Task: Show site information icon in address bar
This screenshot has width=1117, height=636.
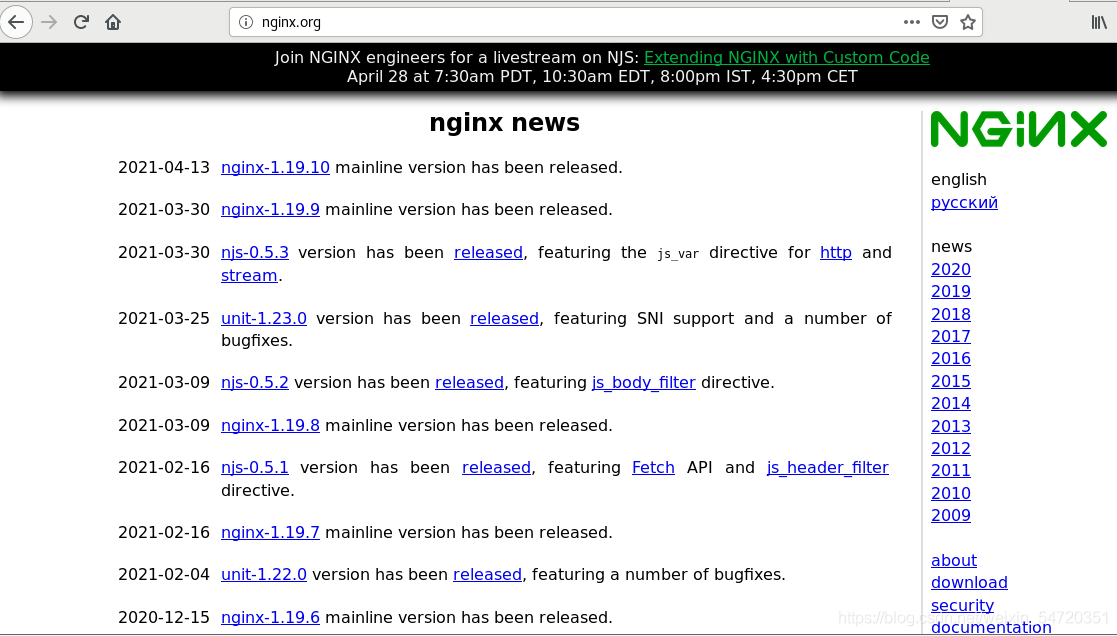Action: pos(246,22)
